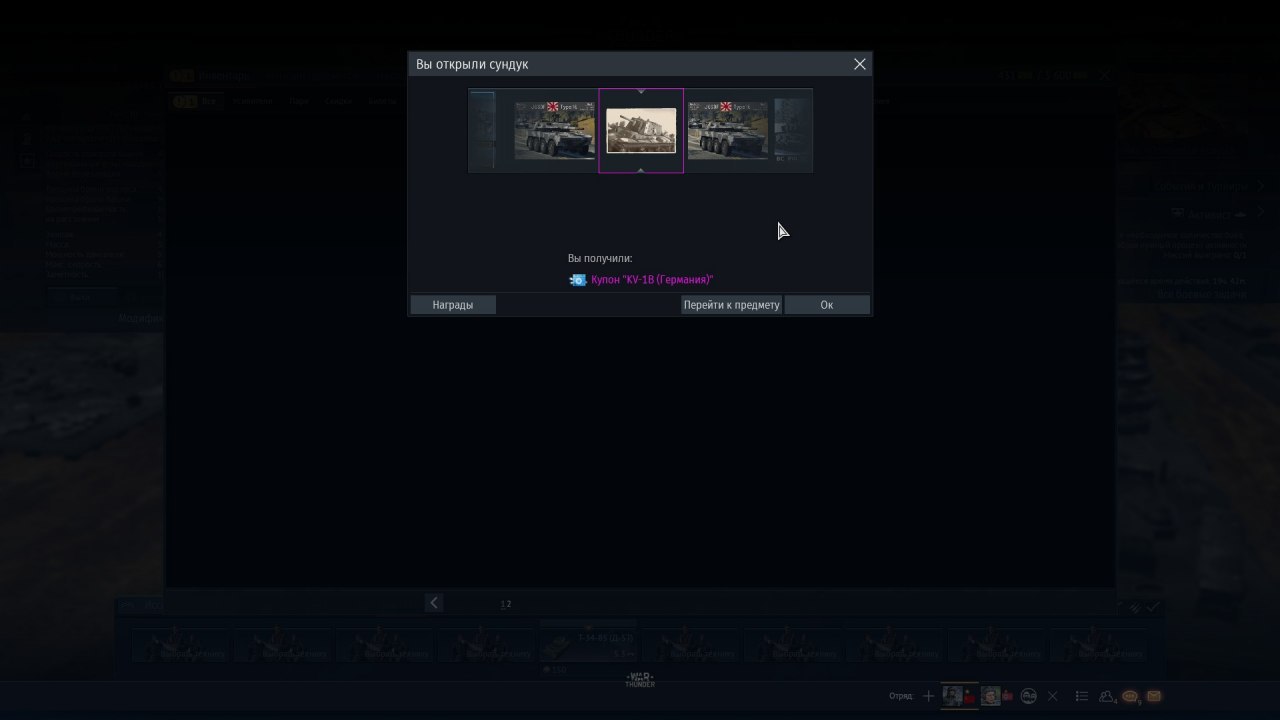Viewport: 1280px width, 720px height.
Task: Confirm the chest dialog with Ок
Action: coord(826,305)
